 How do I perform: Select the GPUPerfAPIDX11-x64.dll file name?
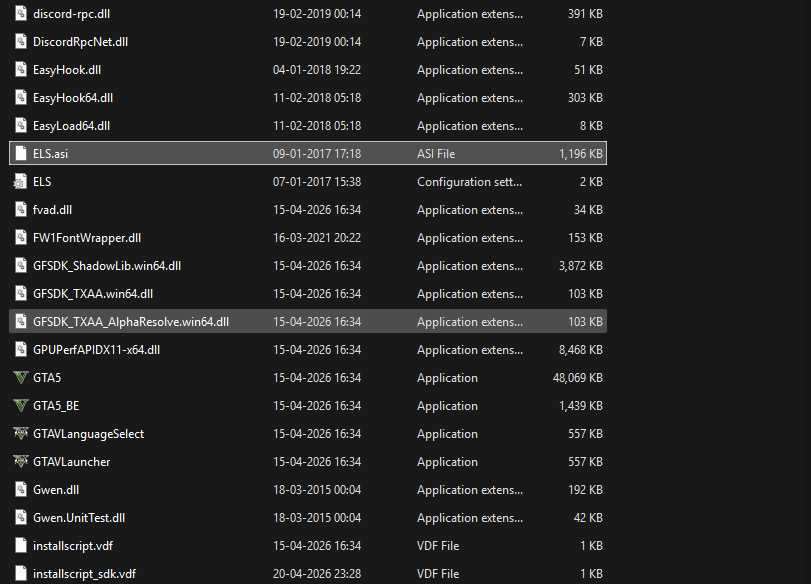pos(96,350)
